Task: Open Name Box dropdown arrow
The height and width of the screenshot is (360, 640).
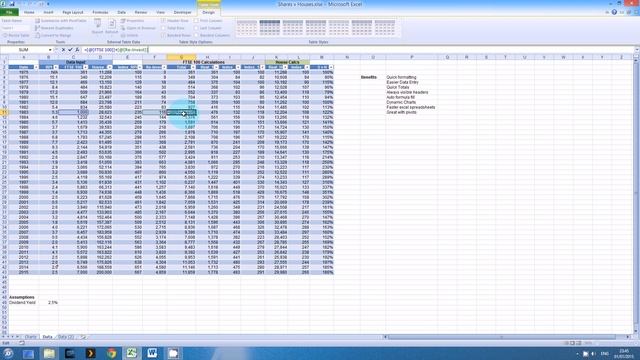Action: 50,50
